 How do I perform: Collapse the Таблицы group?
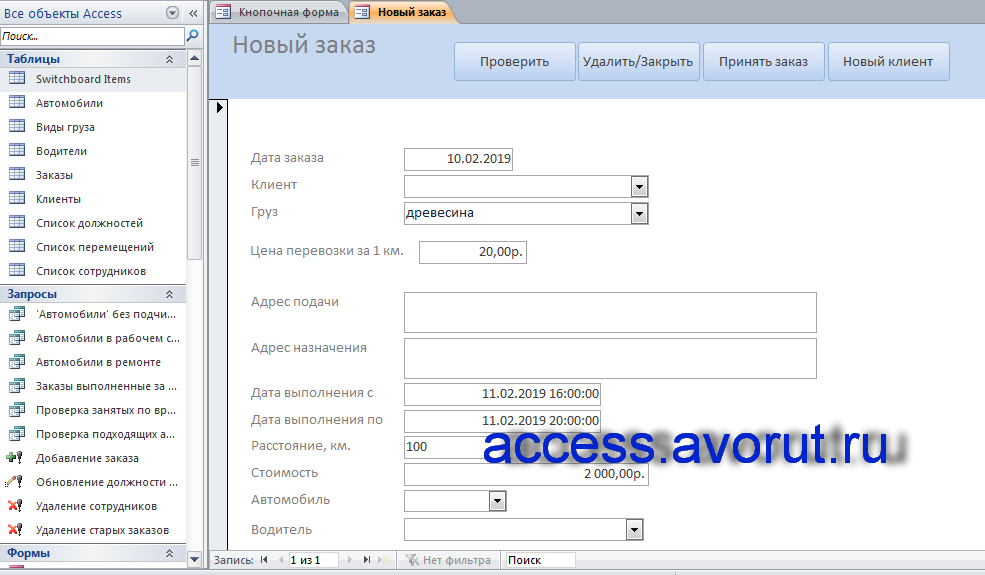(x=169, y=59)
